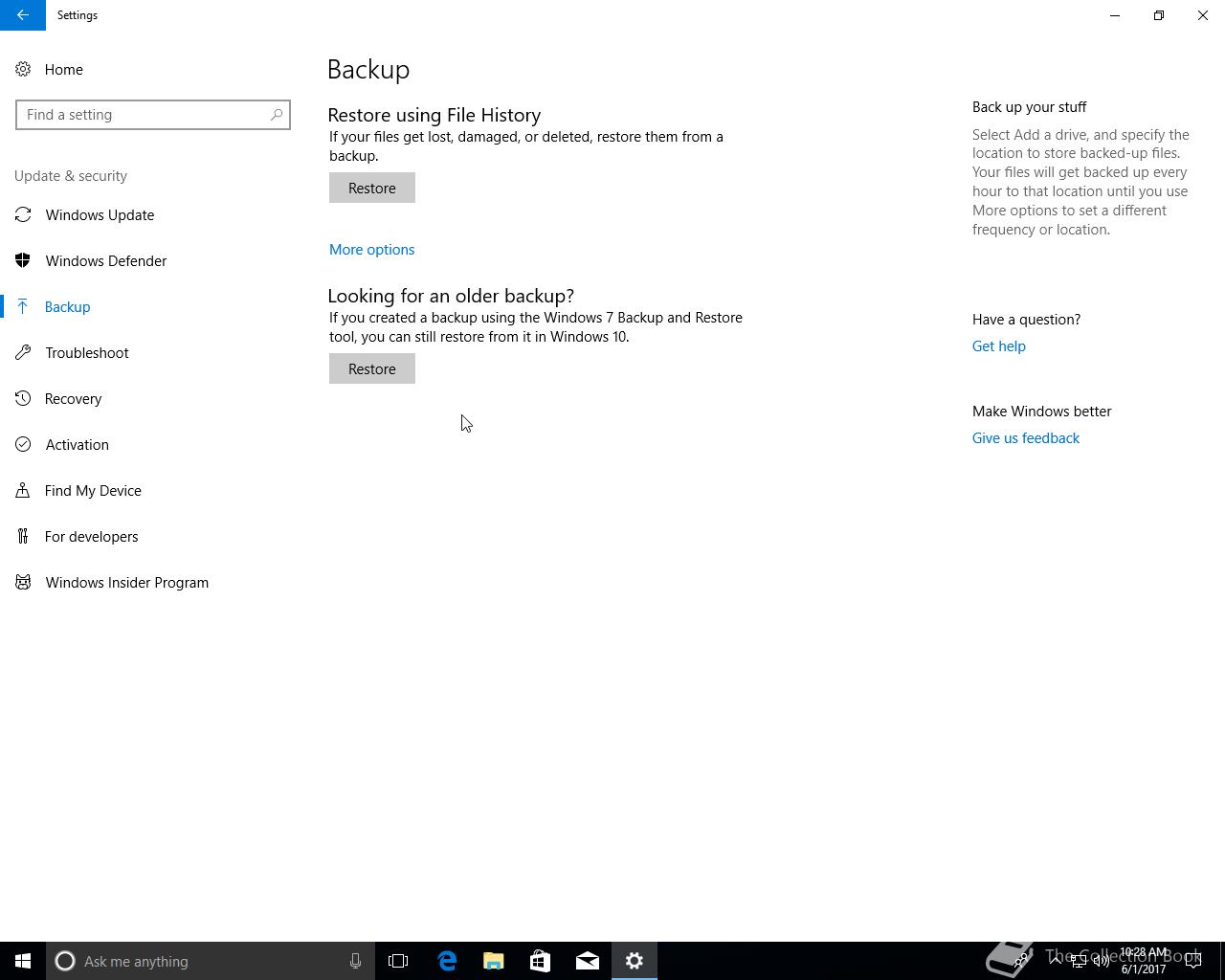Image resolution: width=1225 pixels, height=980 pixels.
Task: Click the Backup upload arrow icon
Action: point(23,306)
